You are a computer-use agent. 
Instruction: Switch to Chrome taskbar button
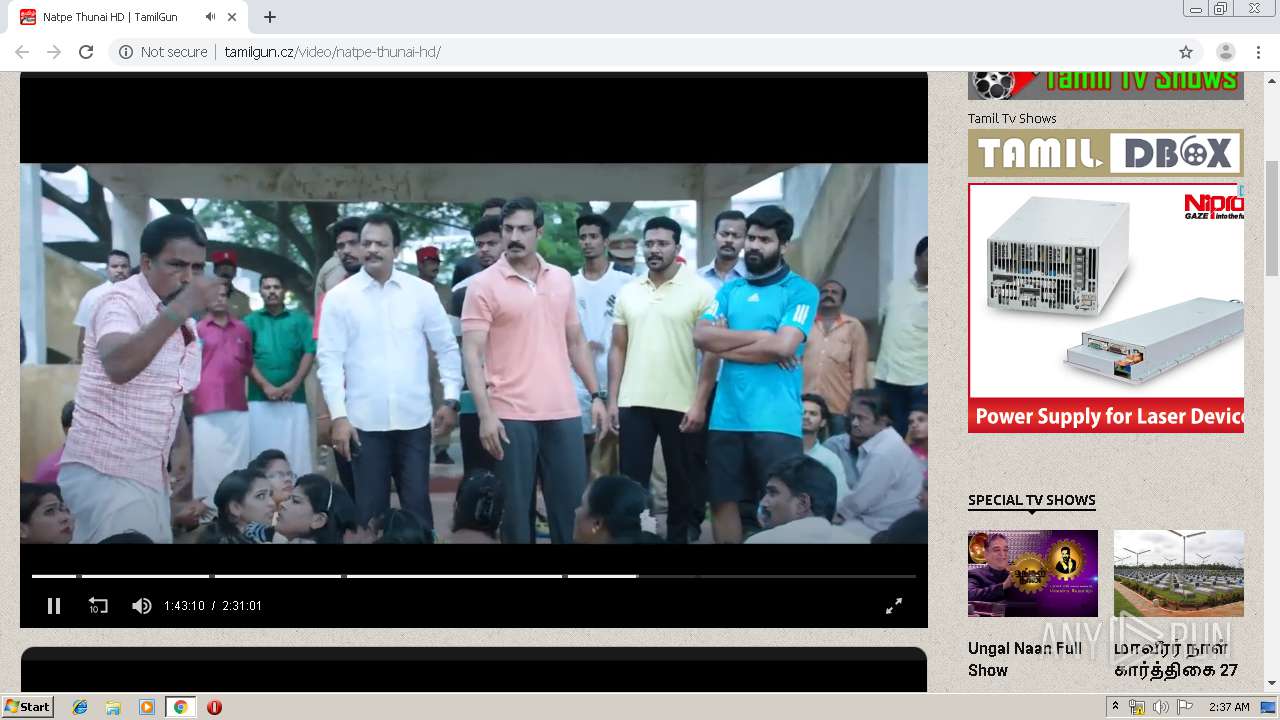(x=180, y=707)
